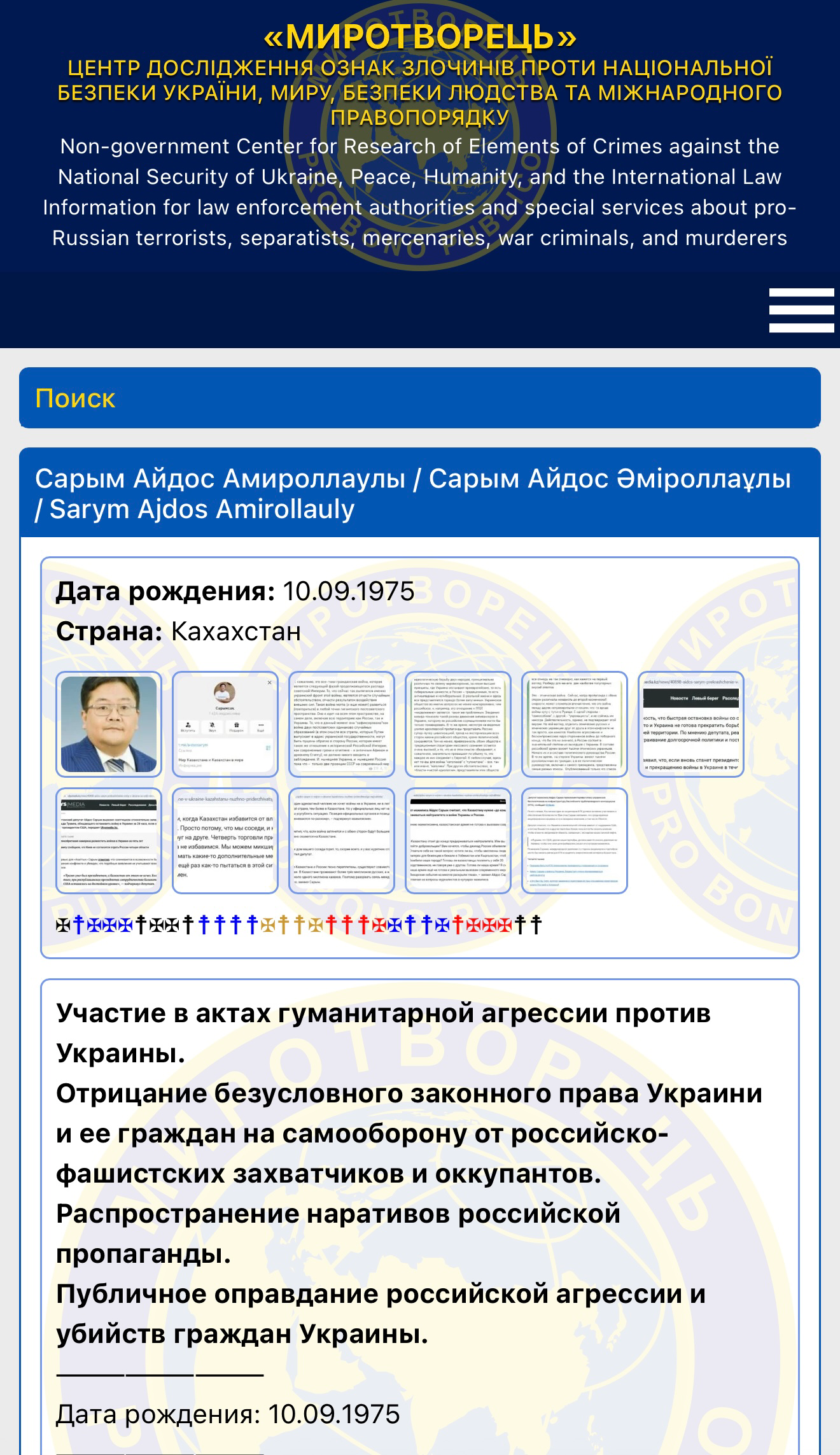
Task: Open last thumbnail with blue links list
Action: (x=575, y=841)
